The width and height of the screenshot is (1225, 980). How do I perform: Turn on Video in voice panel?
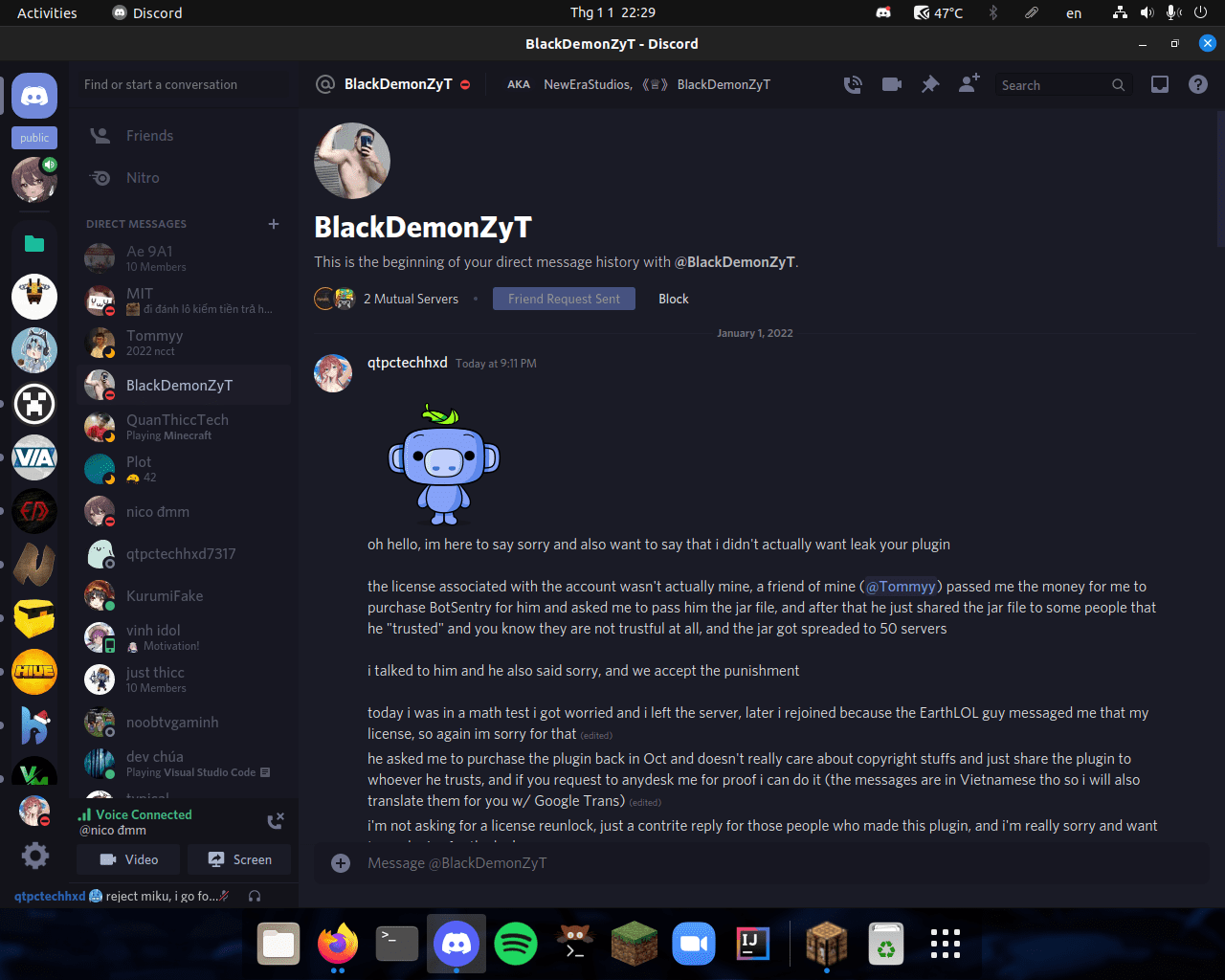coord(129,859)
